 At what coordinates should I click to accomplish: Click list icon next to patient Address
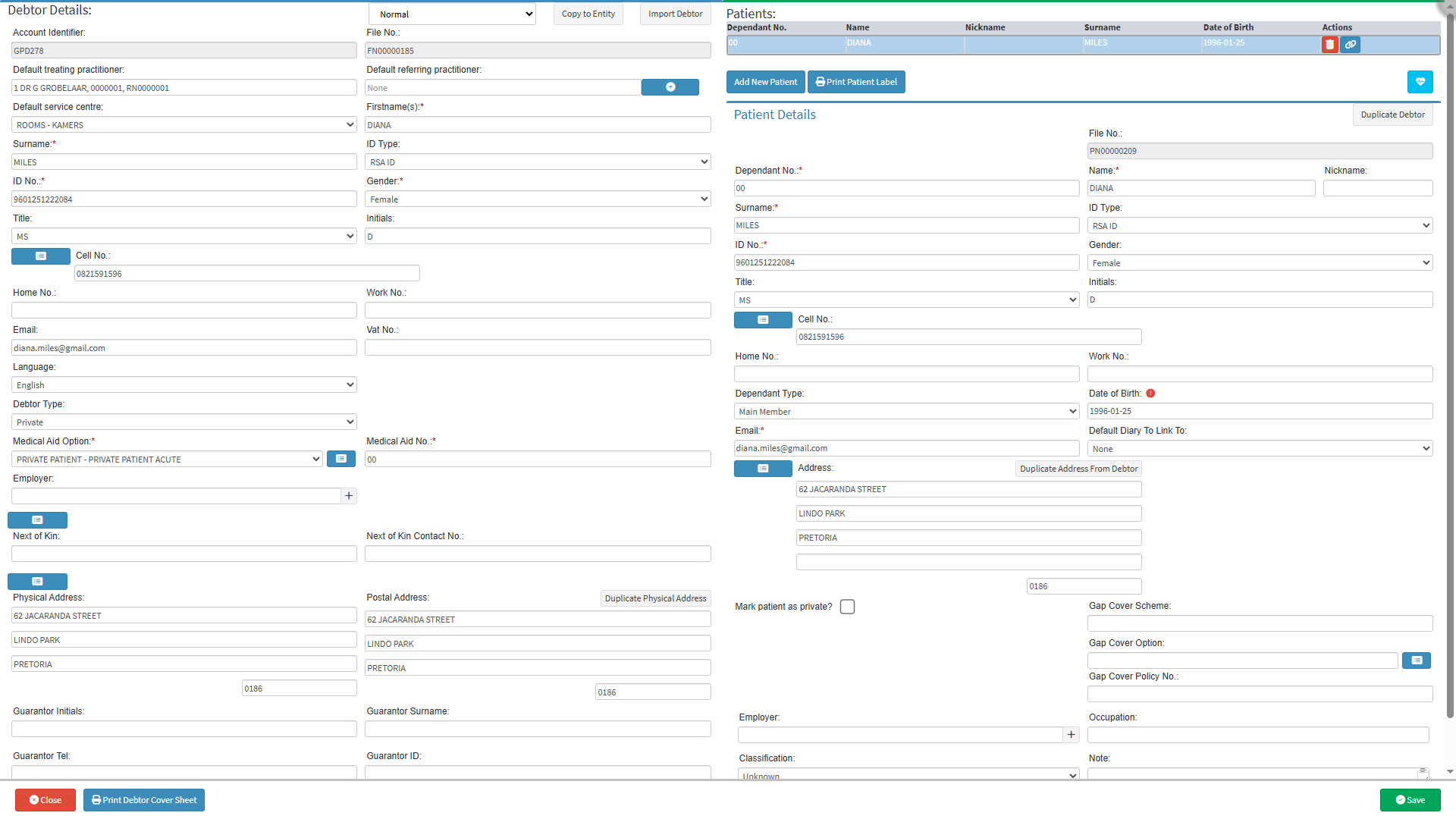pos(763,469)
